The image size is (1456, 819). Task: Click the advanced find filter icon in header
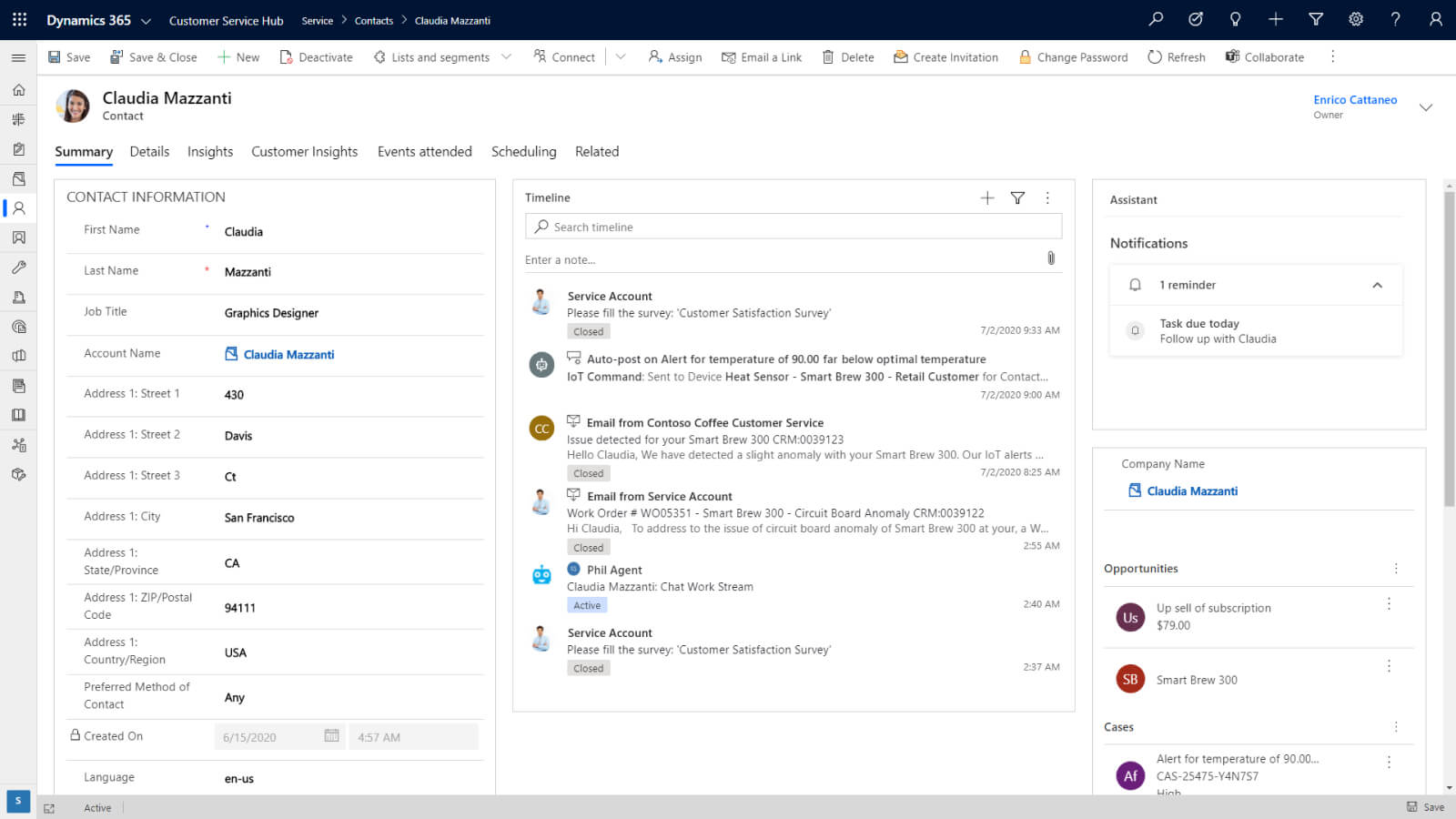1315,19
